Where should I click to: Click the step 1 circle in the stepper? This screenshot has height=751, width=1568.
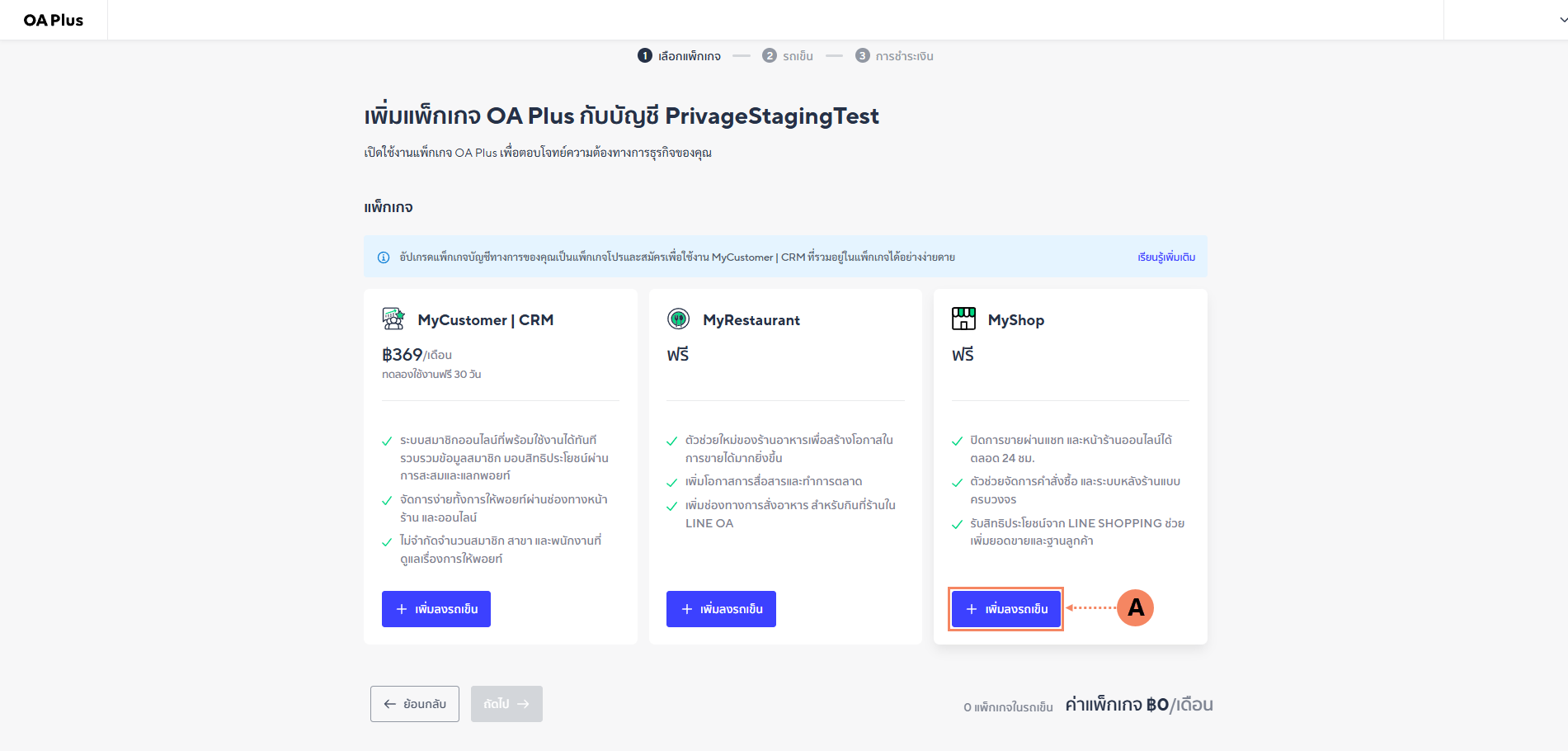tap(645, 55)
